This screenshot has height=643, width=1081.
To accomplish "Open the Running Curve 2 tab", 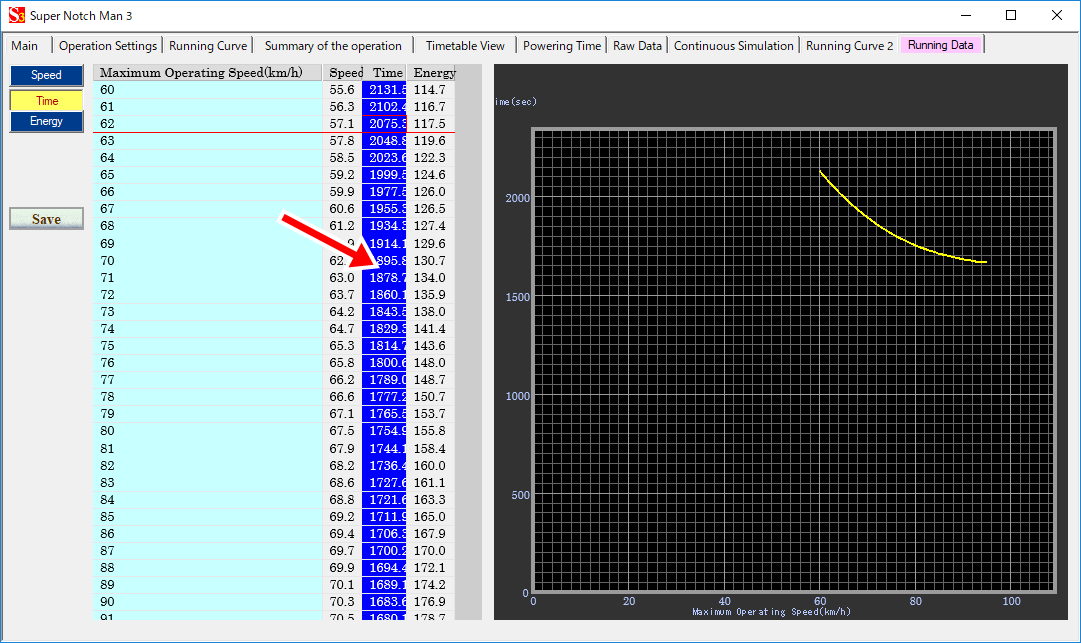I will click(x=849, y=45).
